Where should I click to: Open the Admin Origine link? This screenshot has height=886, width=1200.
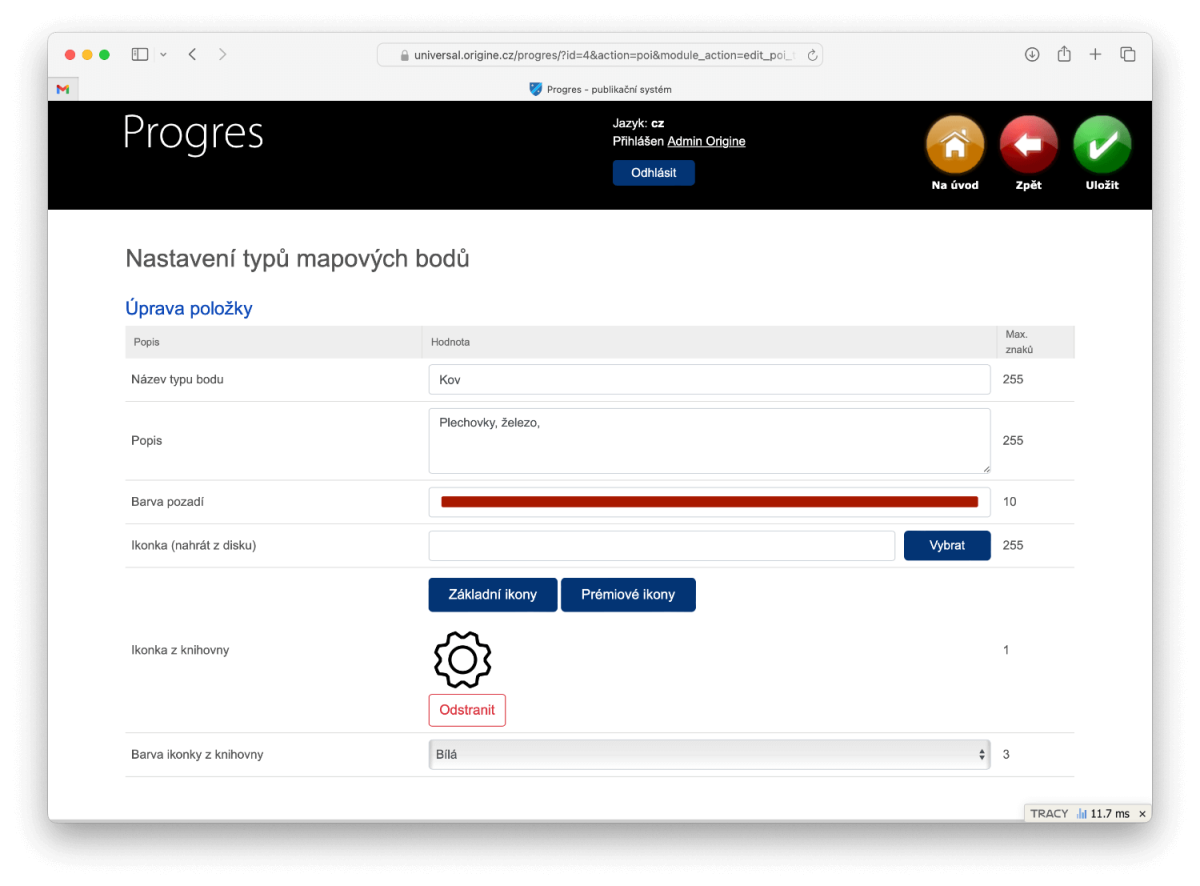(x=706, y=141)
